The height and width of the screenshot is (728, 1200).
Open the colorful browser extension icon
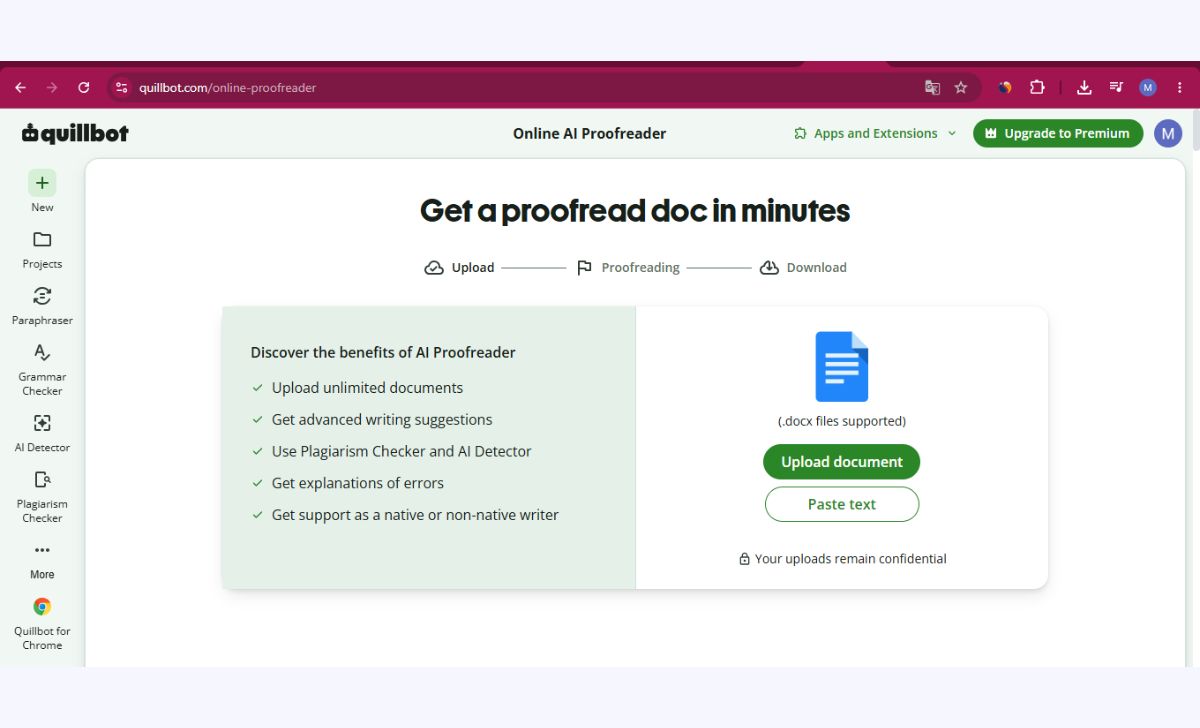(1005, 88)
